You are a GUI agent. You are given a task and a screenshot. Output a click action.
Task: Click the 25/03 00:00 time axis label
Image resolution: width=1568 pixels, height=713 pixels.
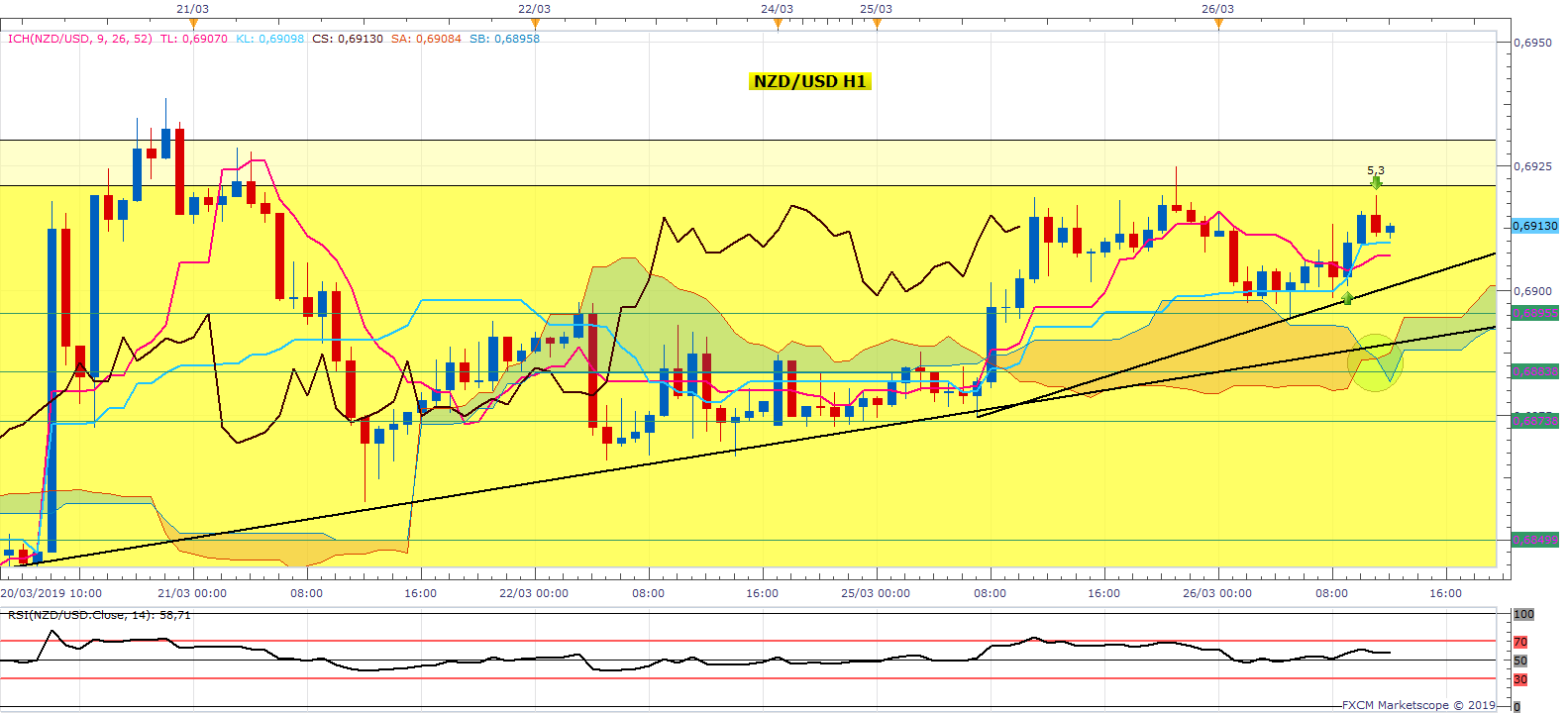(876, 593)
